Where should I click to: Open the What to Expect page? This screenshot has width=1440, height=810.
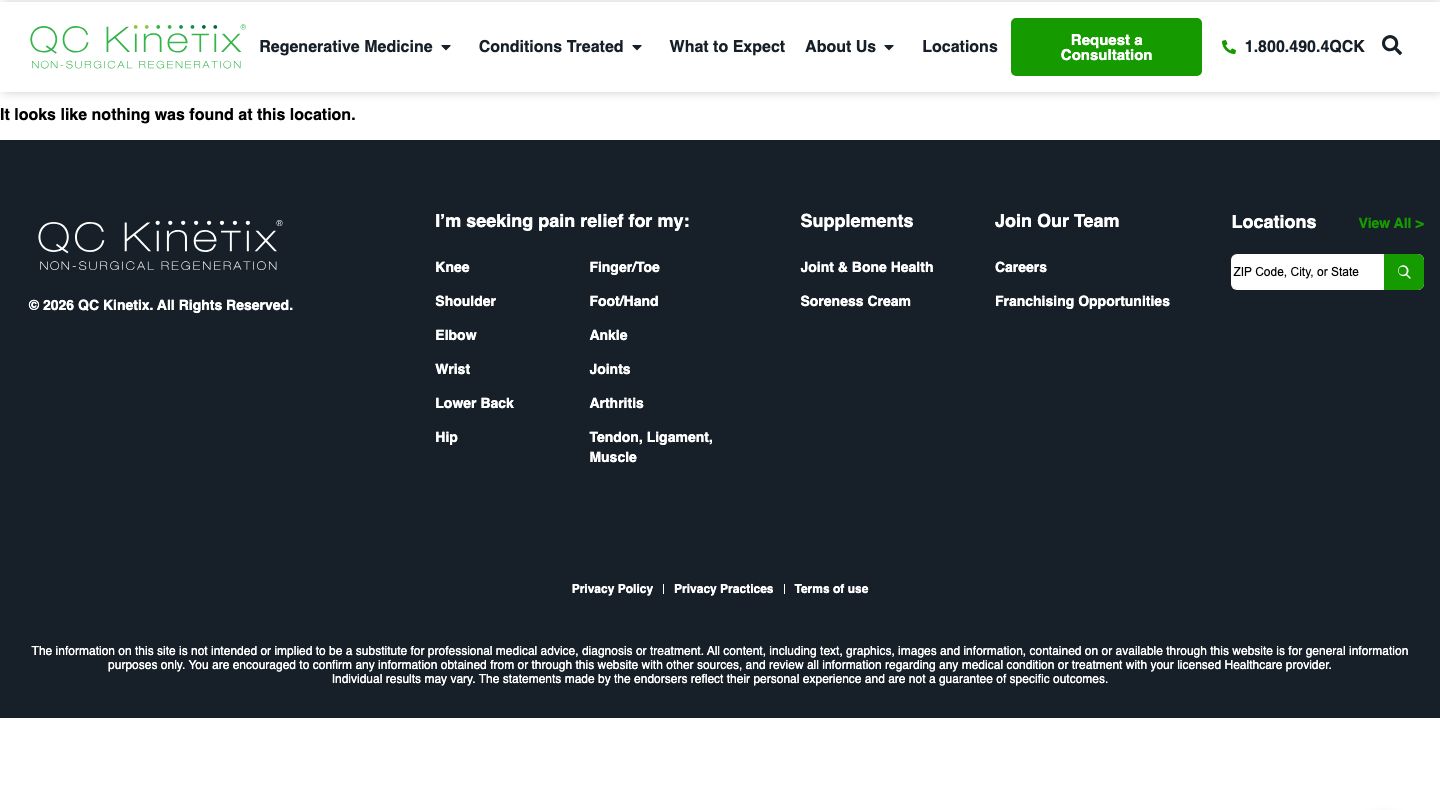[727, 47]
